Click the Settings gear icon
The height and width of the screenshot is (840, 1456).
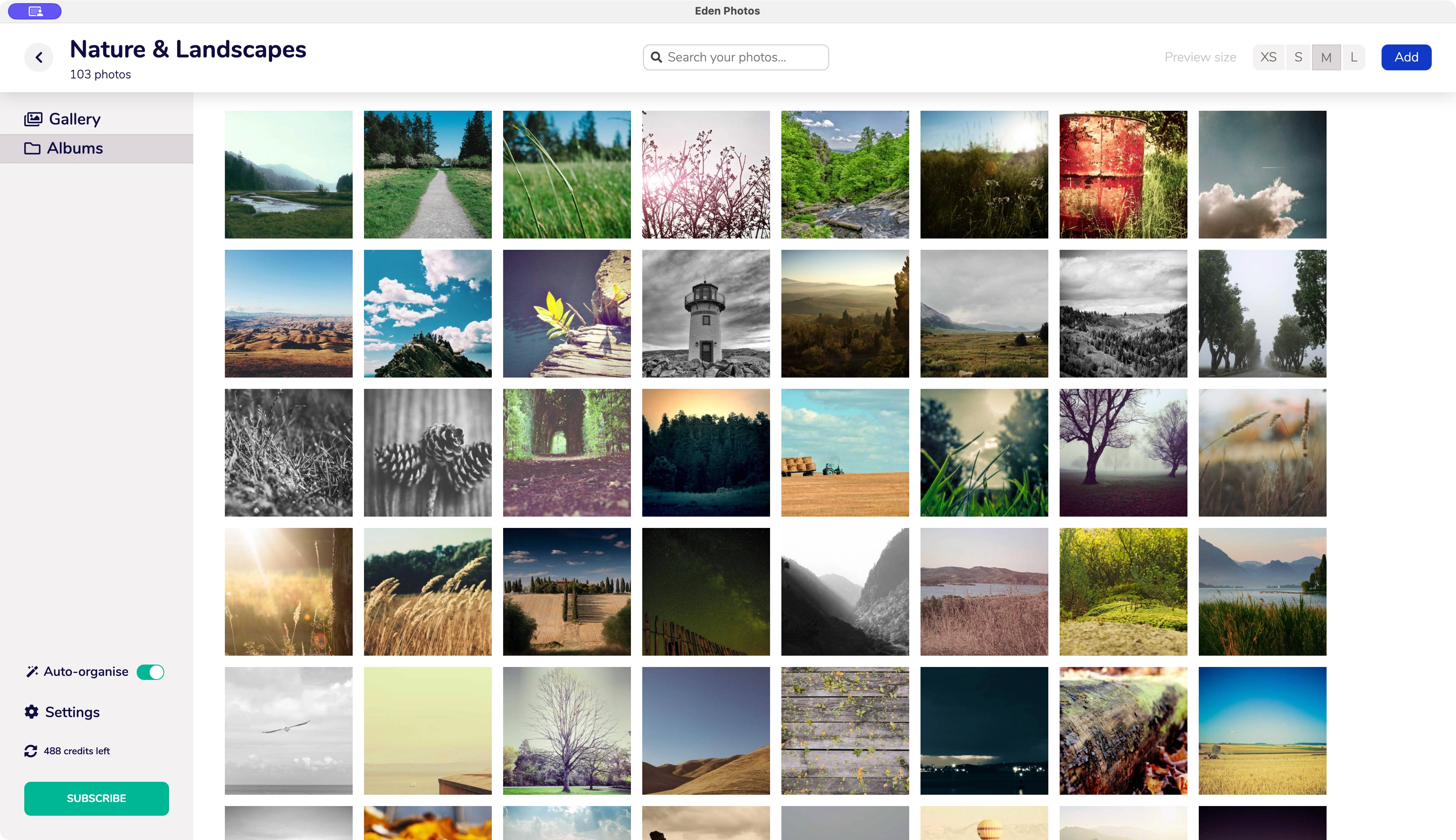coord(31,712)
